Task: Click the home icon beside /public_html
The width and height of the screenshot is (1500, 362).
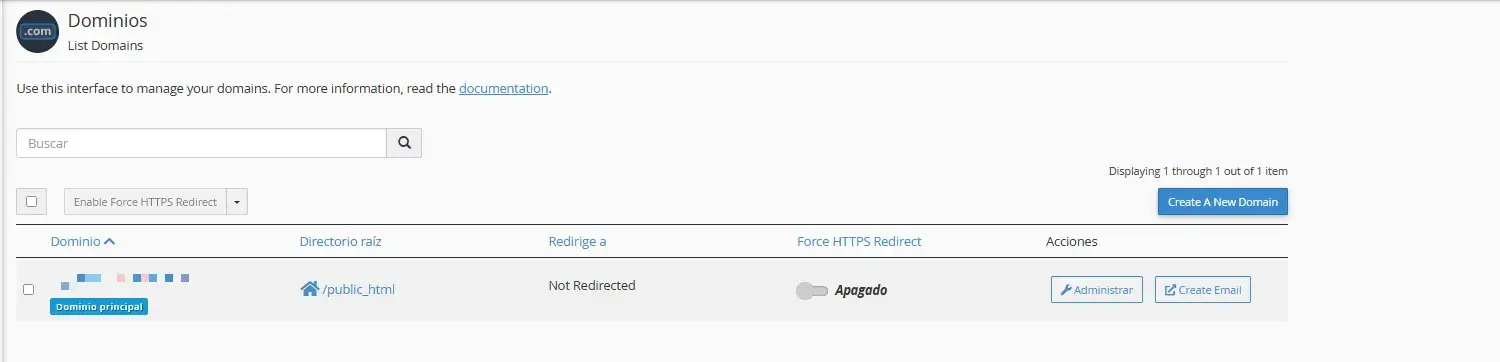Action: tap(309, 289)
